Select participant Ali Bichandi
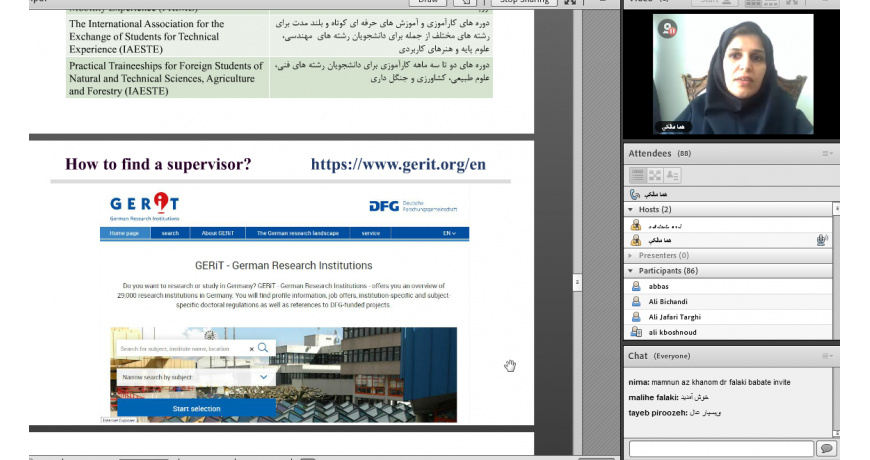 (668, 301)
